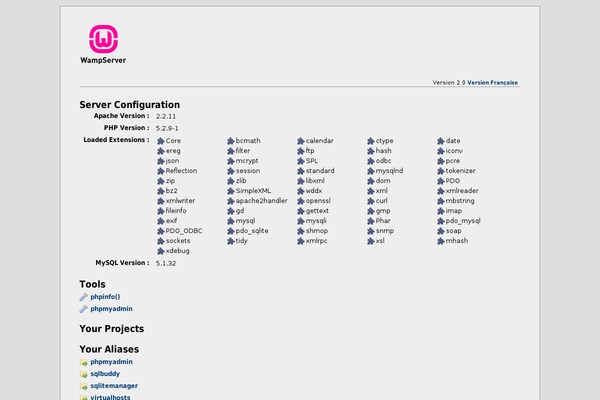600x400 pixels.
Task: Click the puzzle icon beside PDO_ODBC
Action: point(161,231)
